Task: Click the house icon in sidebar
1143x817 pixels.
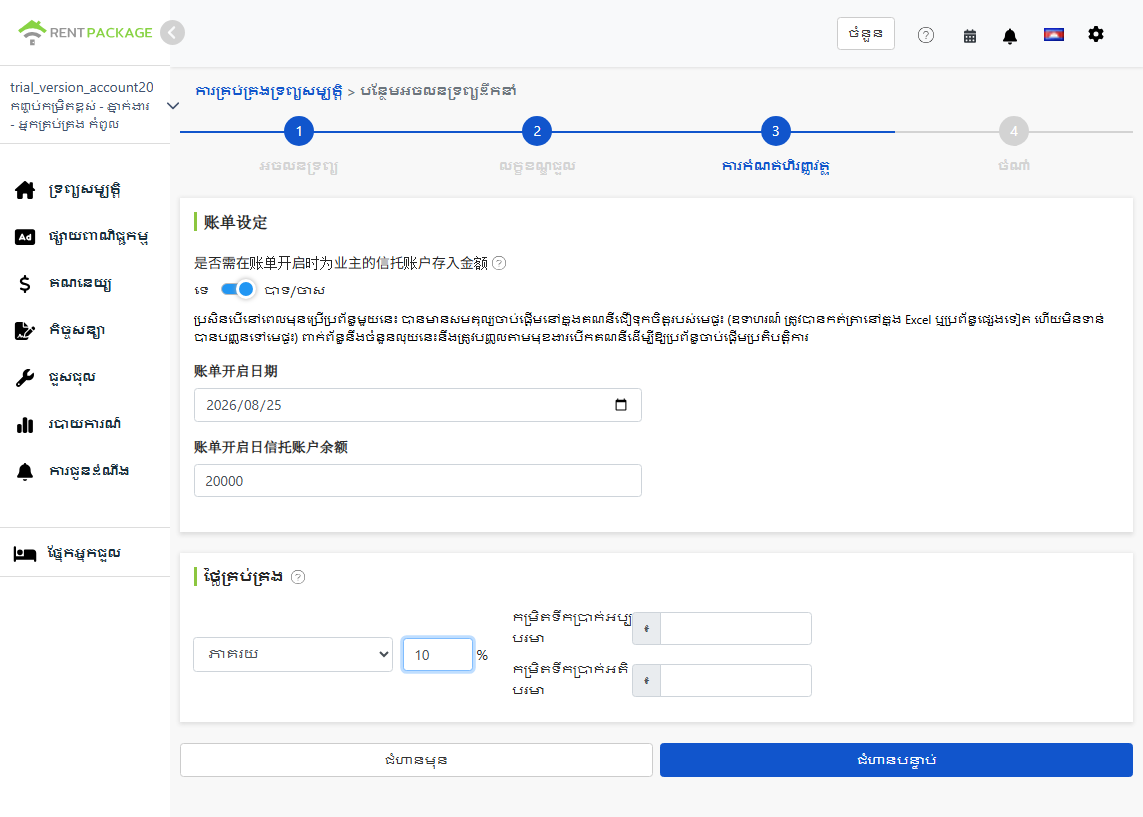Action: [25, 190]
